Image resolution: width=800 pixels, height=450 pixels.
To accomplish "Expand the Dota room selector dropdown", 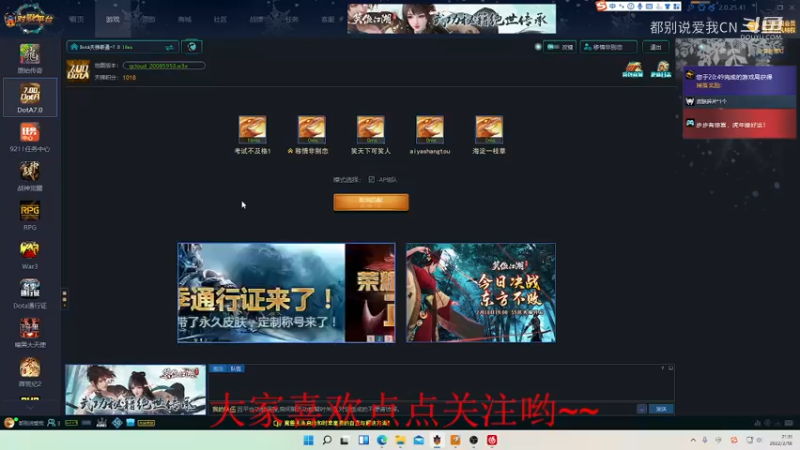I will pos(122,47).
